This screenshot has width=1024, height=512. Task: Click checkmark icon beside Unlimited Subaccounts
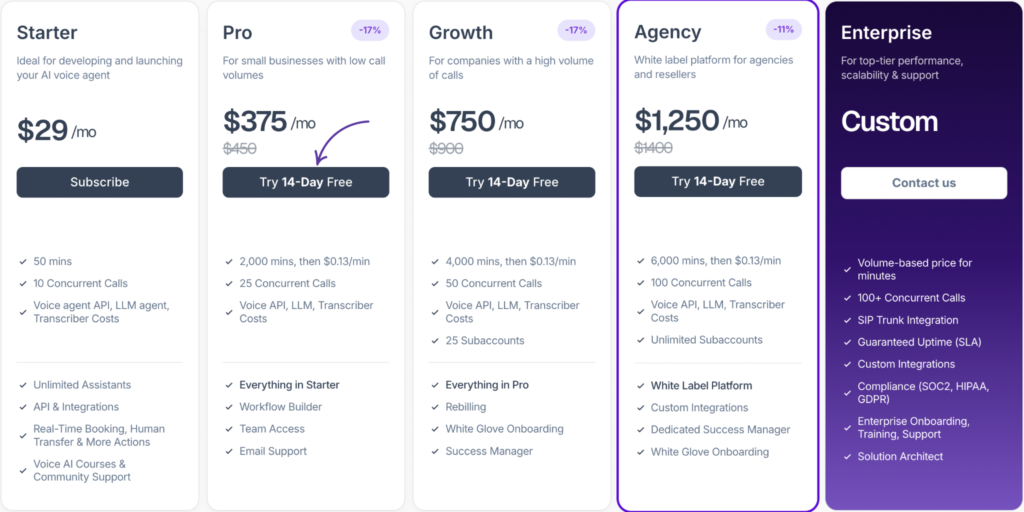coord(641,340)
